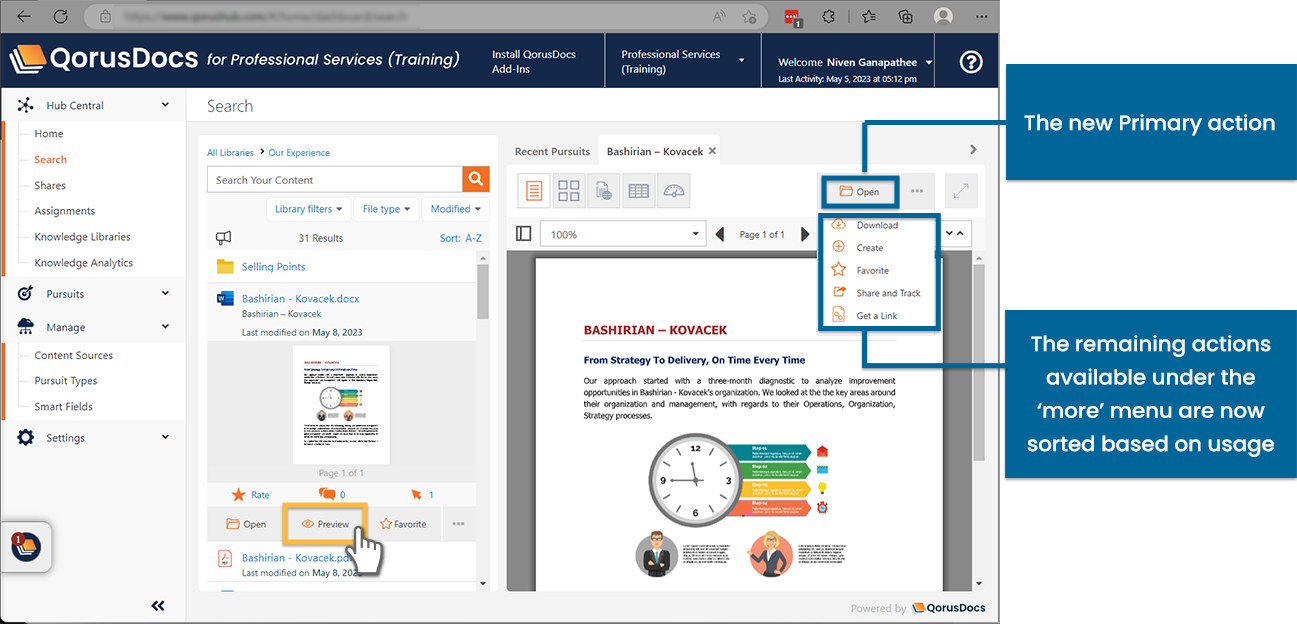Open the gauge analytics view icon
This screenshot has width=1297, height=624.
(673, 191)
